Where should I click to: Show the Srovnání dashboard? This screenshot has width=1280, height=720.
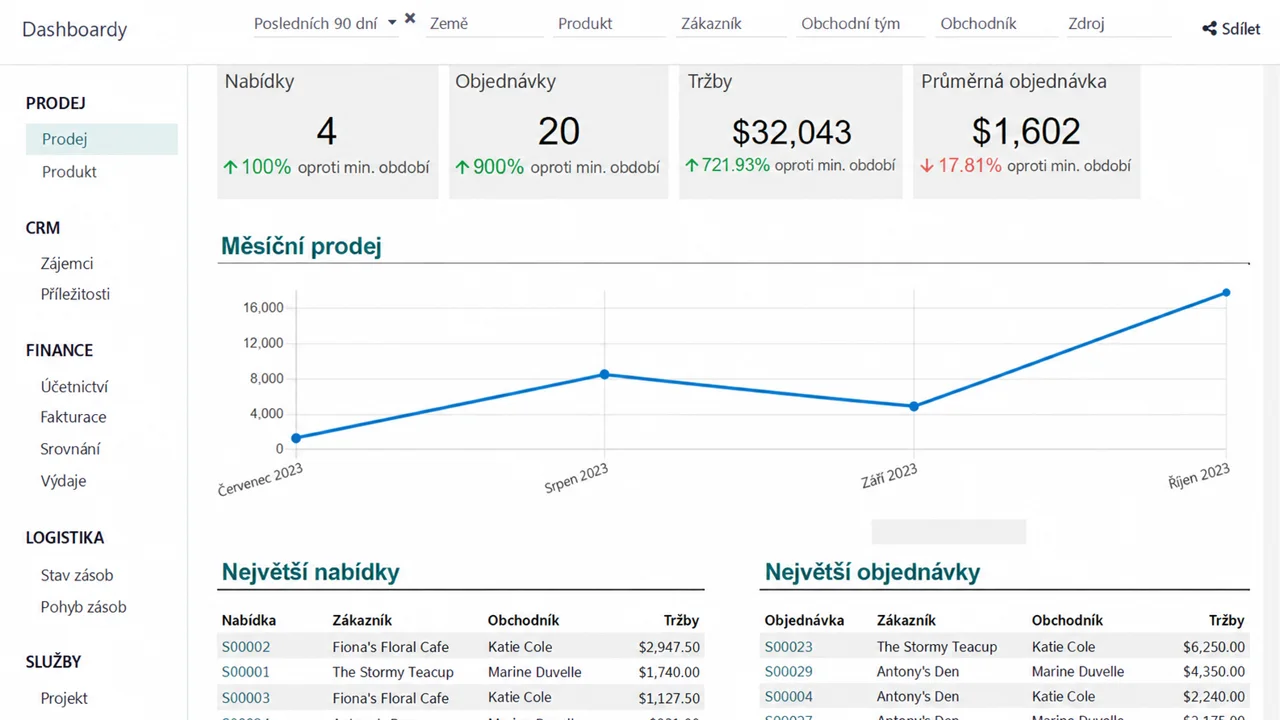pyautogui.click(x=70, y=449)
